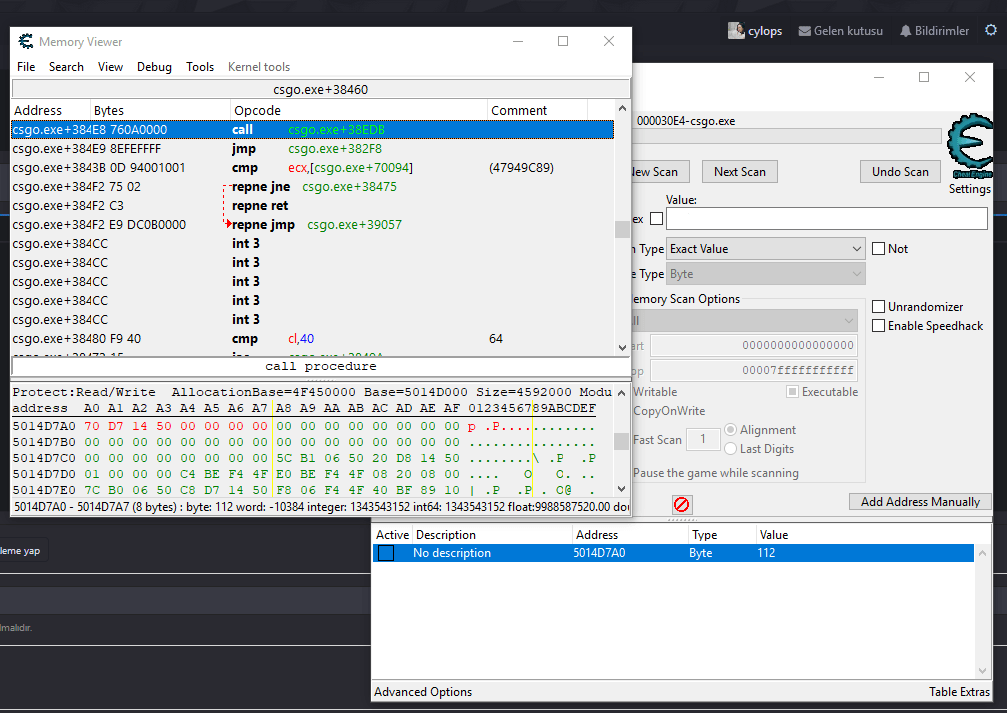Open the View menu in Memory Viewer
1007x713 pixels.
[110, 67]
